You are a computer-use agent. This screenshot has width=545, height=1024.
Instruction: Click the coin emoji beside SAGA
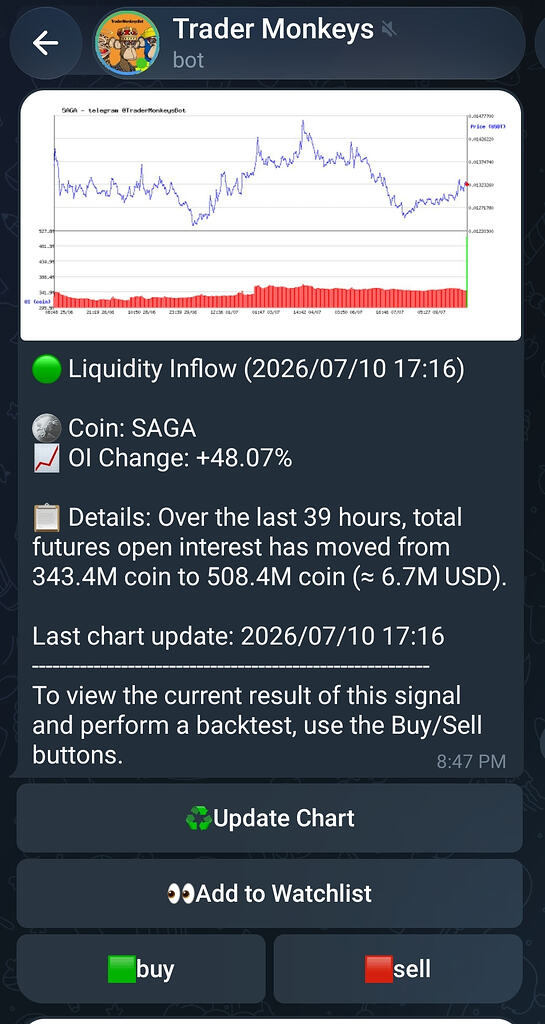pyautogui.click(x=46, y=429)
